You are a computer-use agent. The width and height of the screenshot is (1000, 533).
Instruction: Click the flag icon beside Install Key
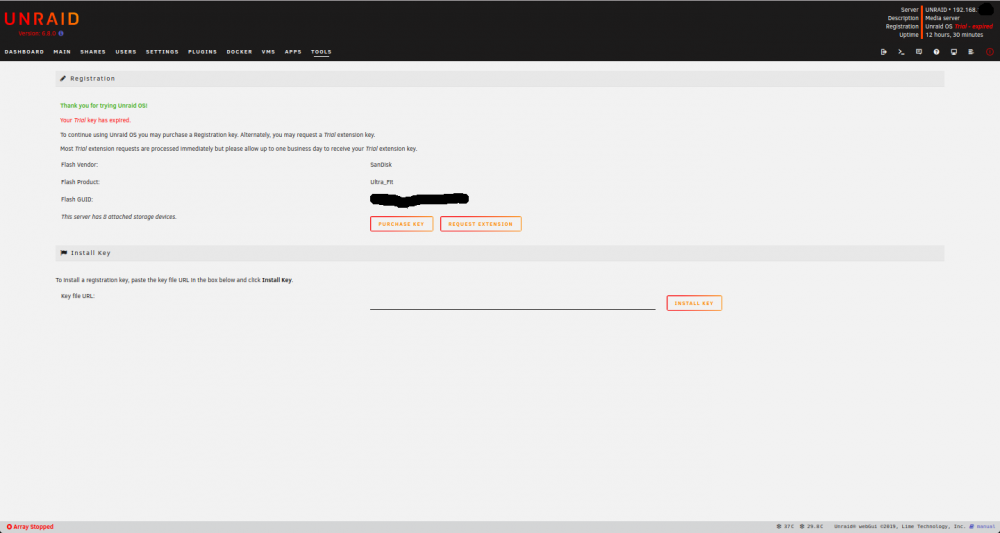point(64,253)
